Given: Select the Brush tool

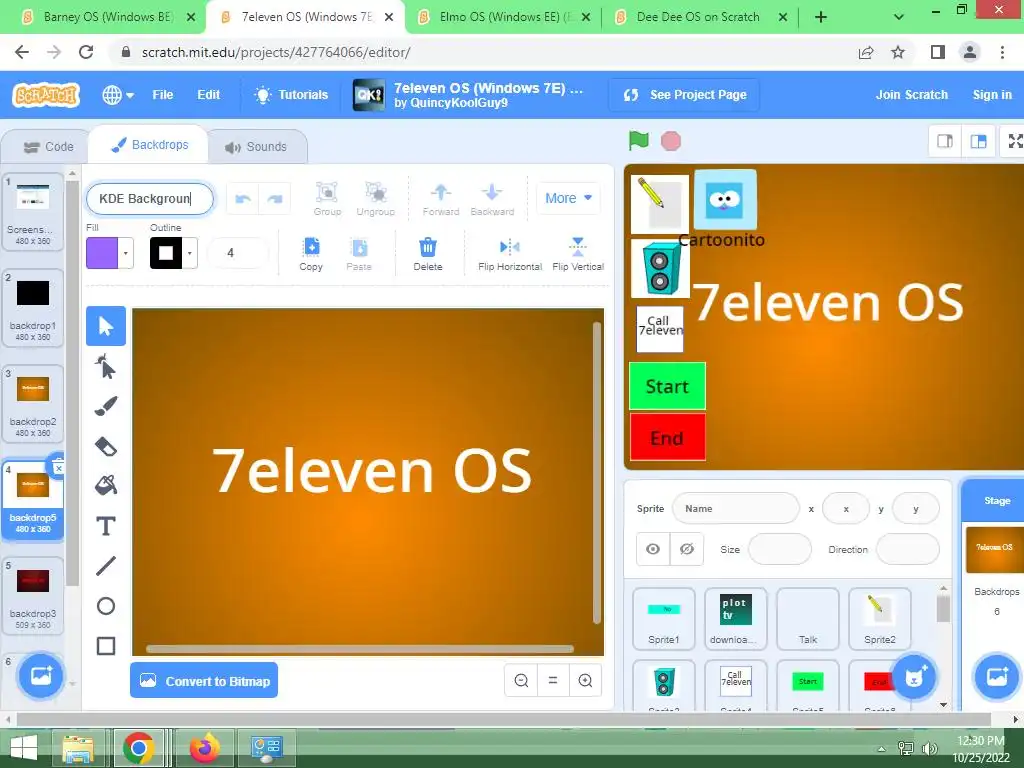Looking at the screenshot, I should 106,406.
